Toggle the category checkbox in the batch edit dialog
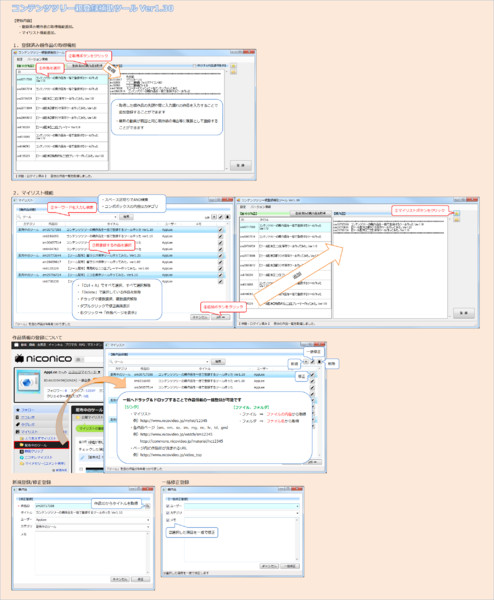 168,513
